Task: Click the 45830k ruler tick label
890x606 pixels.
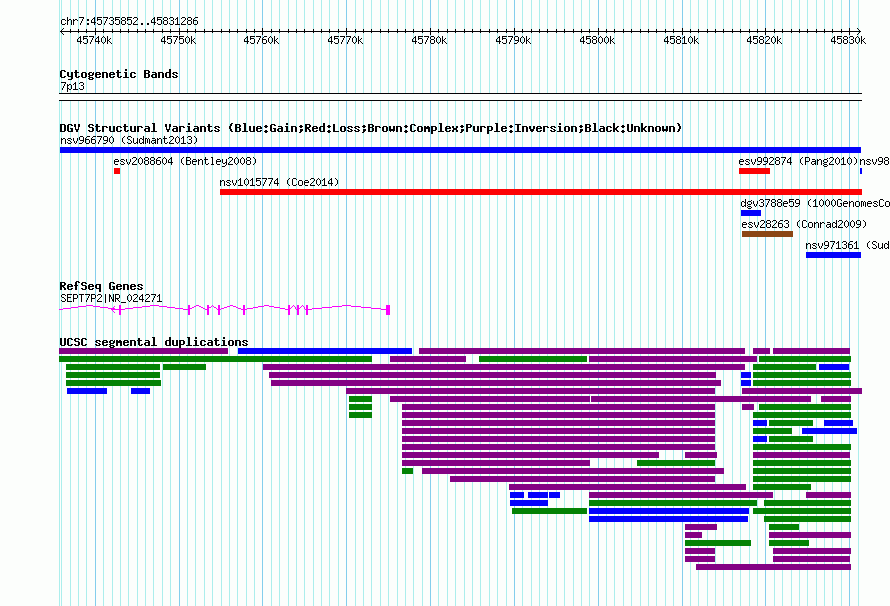Action: pos(848,40)
